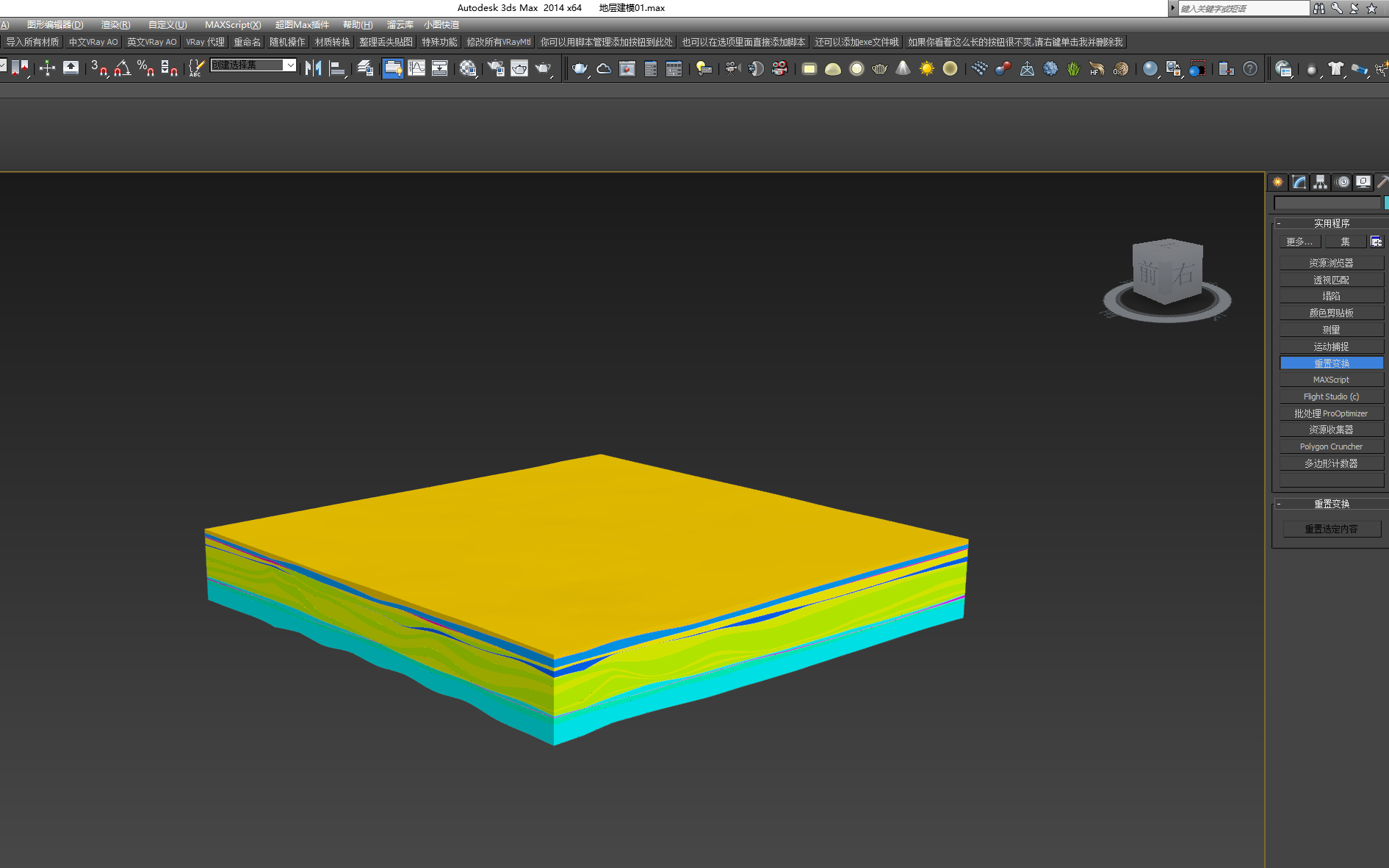The image size is (1389, 868).
Task: Toggle the 3D Snaps magnet button
Action: pos(98,68)
